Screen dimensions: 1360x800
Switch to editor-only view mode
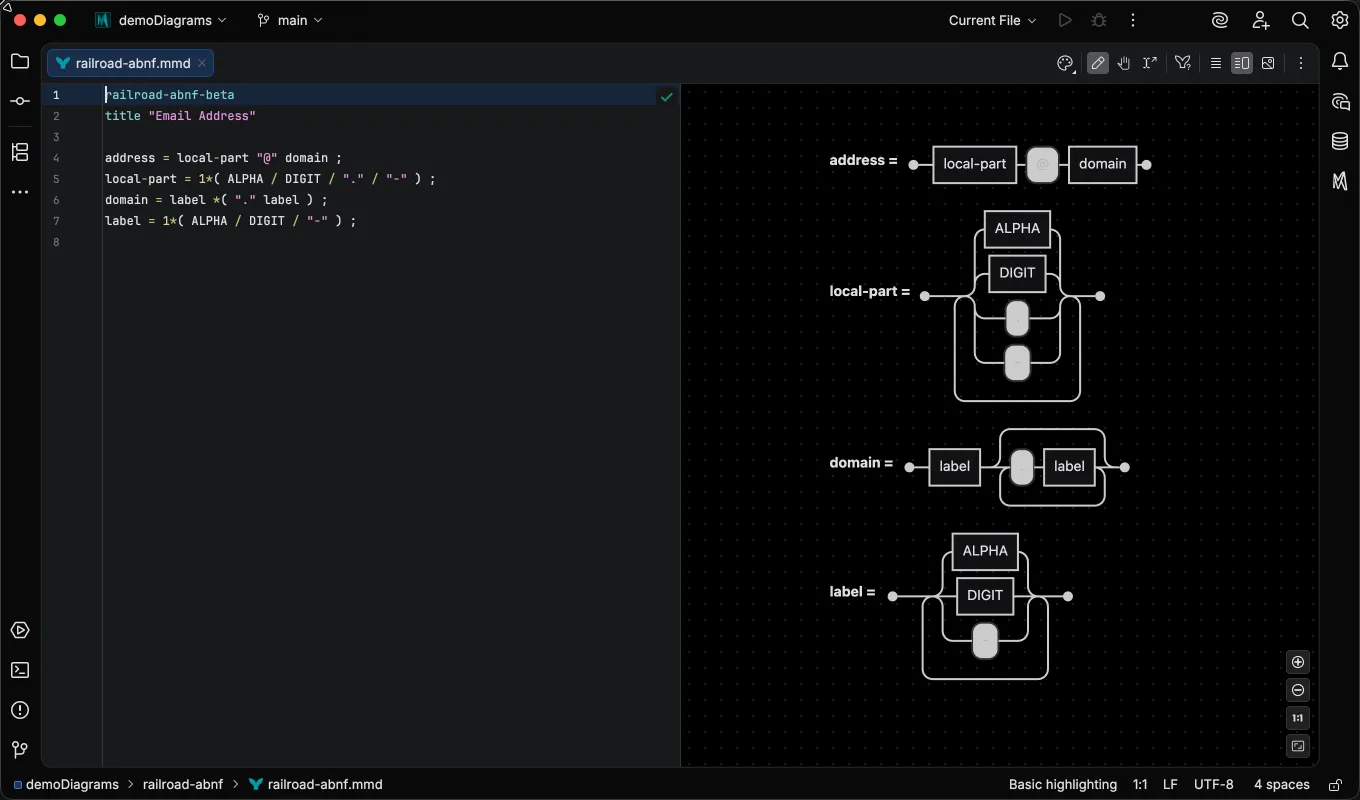(1216, 63)
